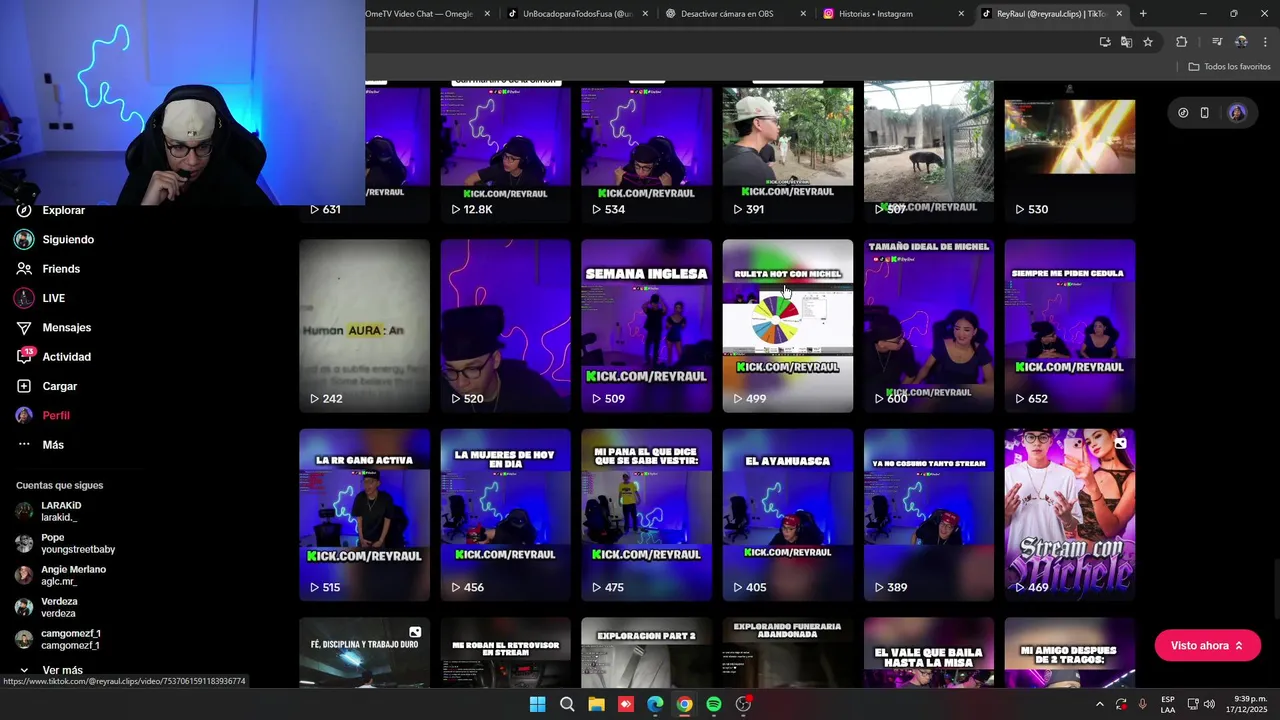Screen dimensions: 1280x720
Task: Open OBS Studio from the taskbar
Action: point(743,704)
